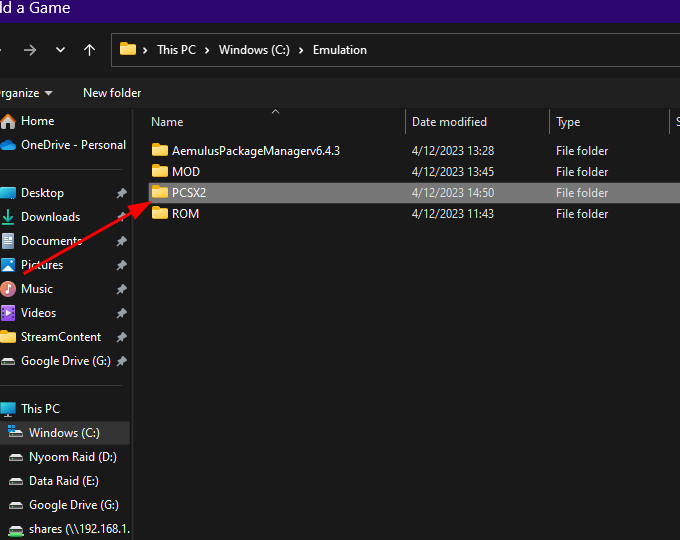
Task: Click File folder type in ROM row
Action: pos(582,214)
